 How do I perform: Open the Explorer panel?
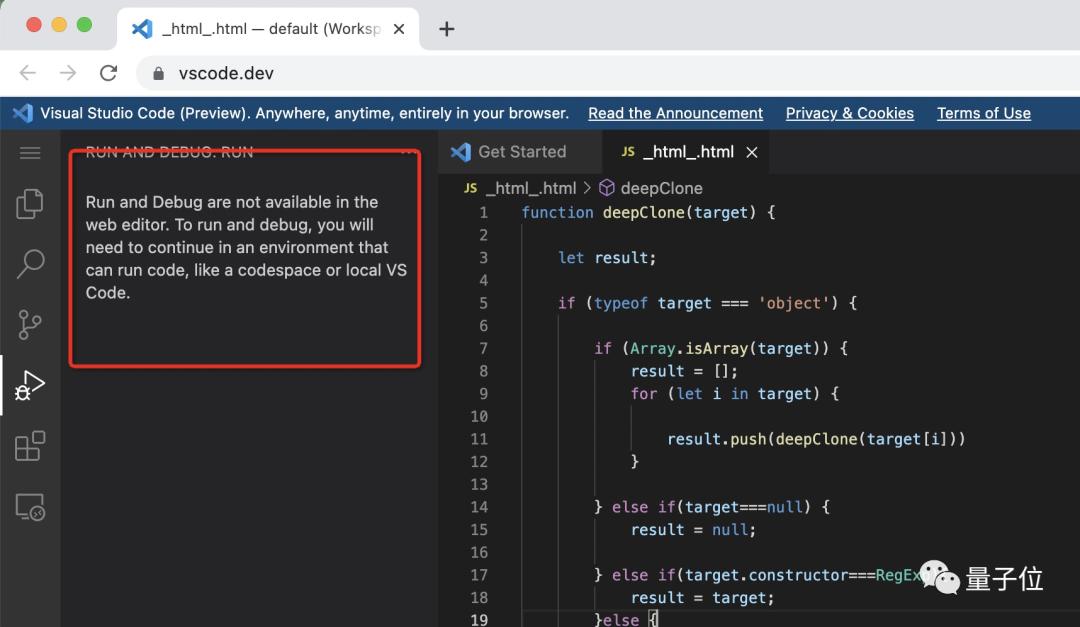tap(30, 202)
